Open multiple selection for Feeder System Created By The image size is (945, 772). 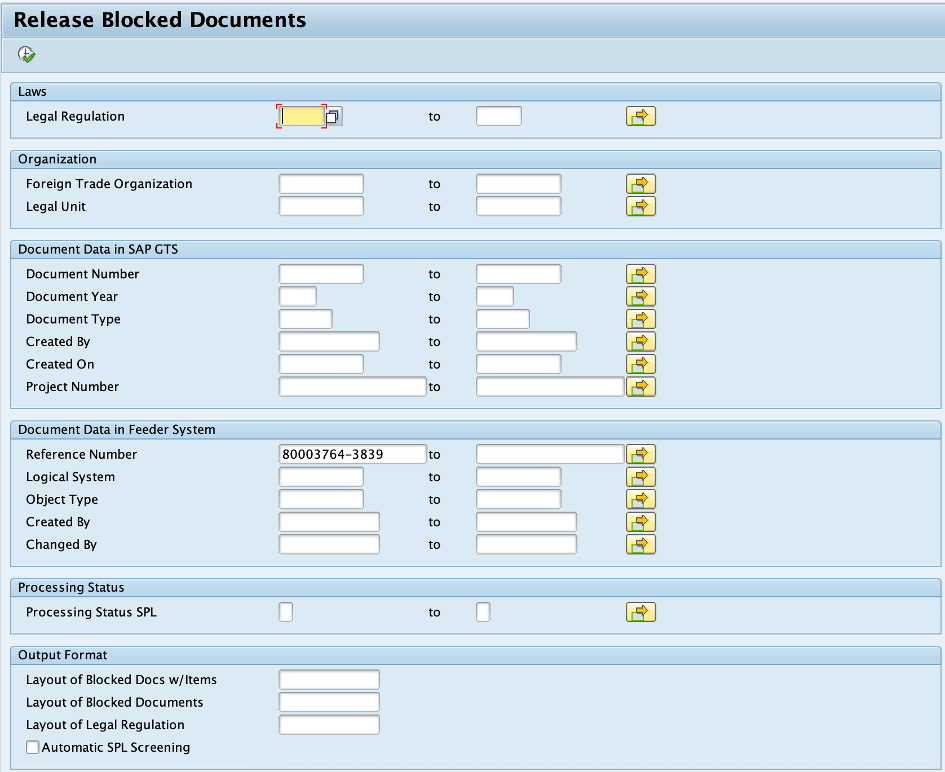click(x=641, y=522)
